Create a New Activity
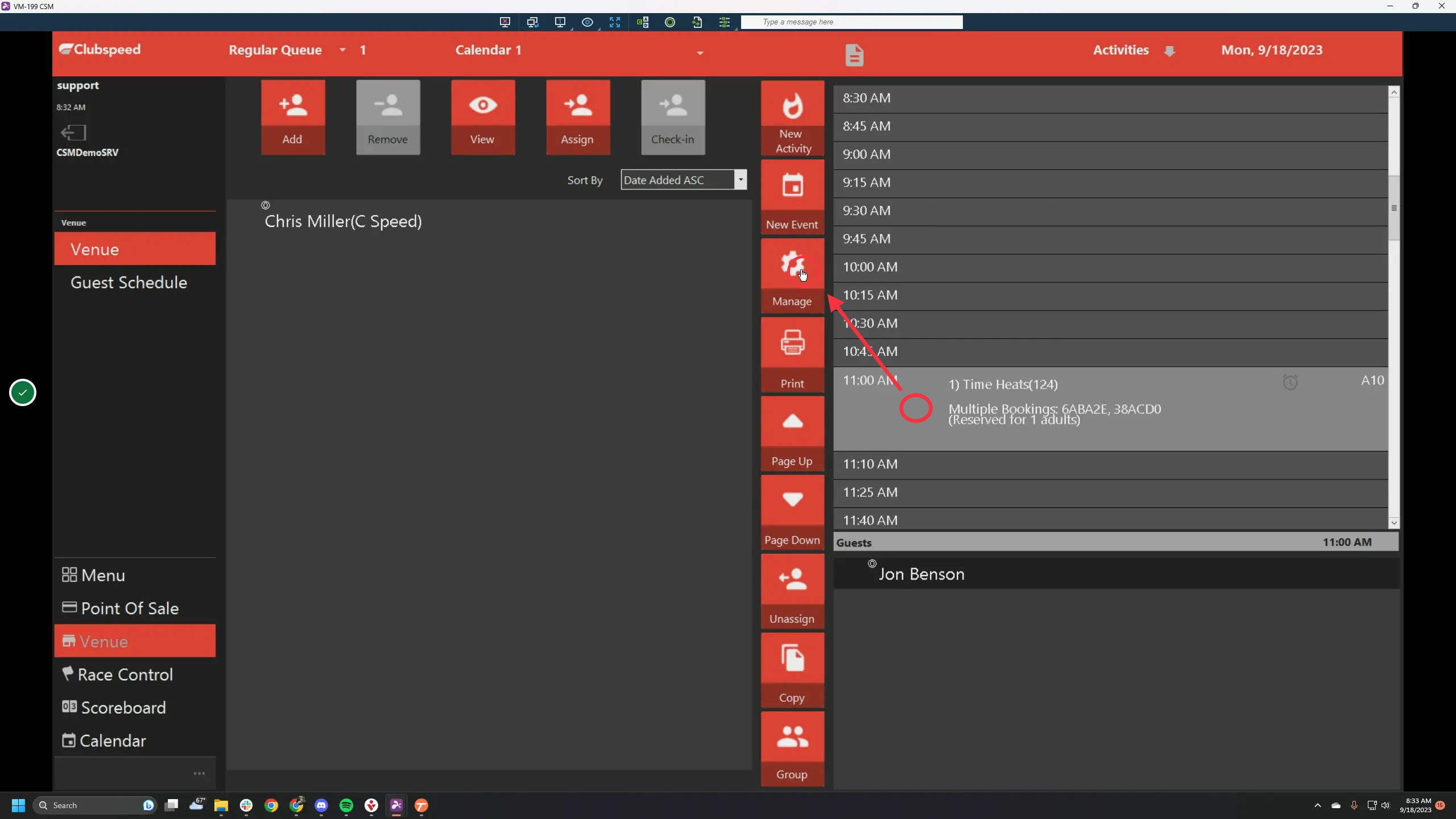 coord(792,118)
